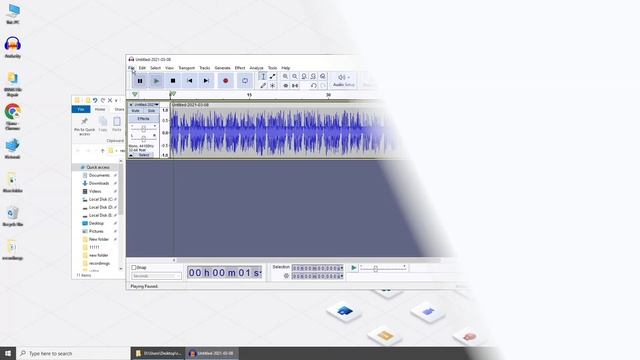Open selection end time format dropdown

coord(342,276)
